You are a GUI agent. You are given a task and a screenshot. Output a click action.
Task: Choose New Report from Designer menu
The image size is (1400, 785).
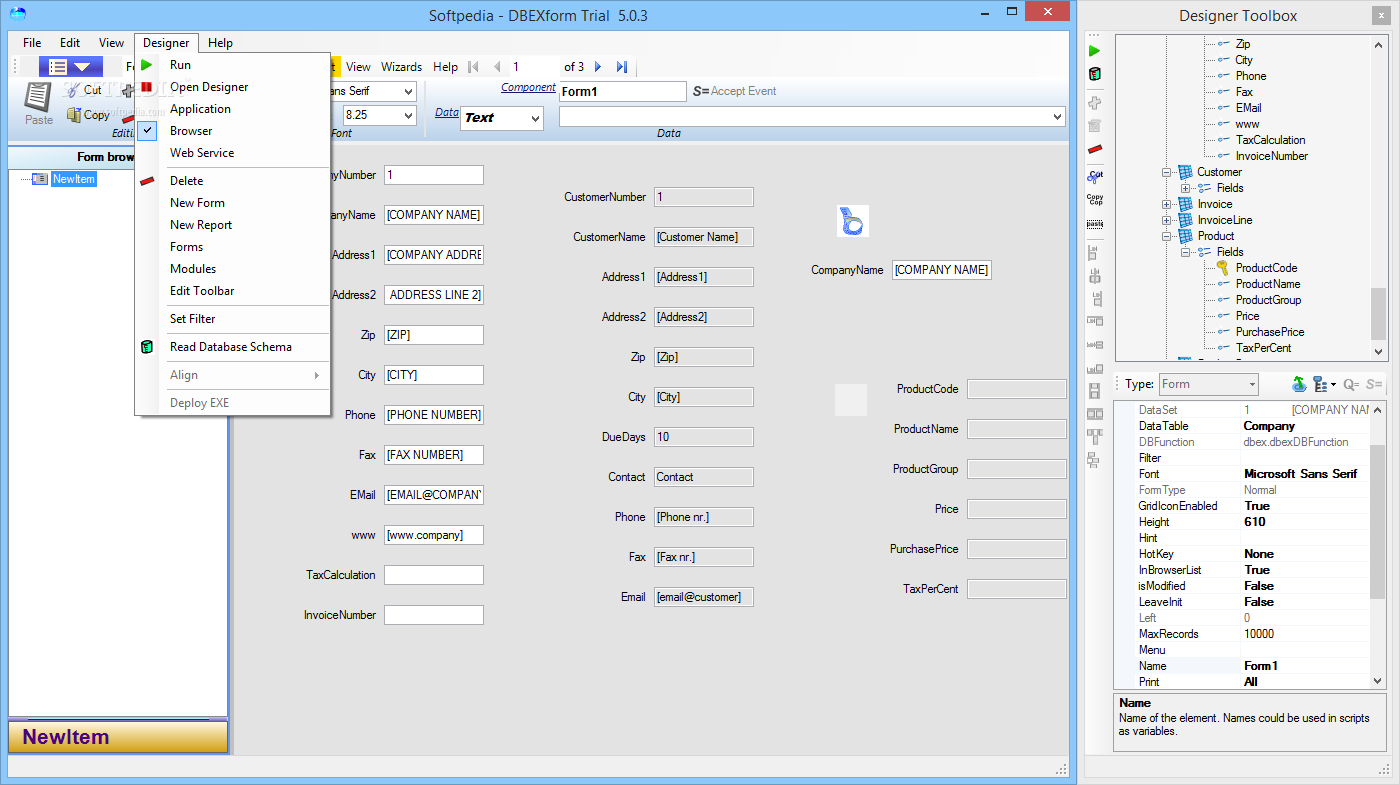pyautogui.click(x=232, y=225)
